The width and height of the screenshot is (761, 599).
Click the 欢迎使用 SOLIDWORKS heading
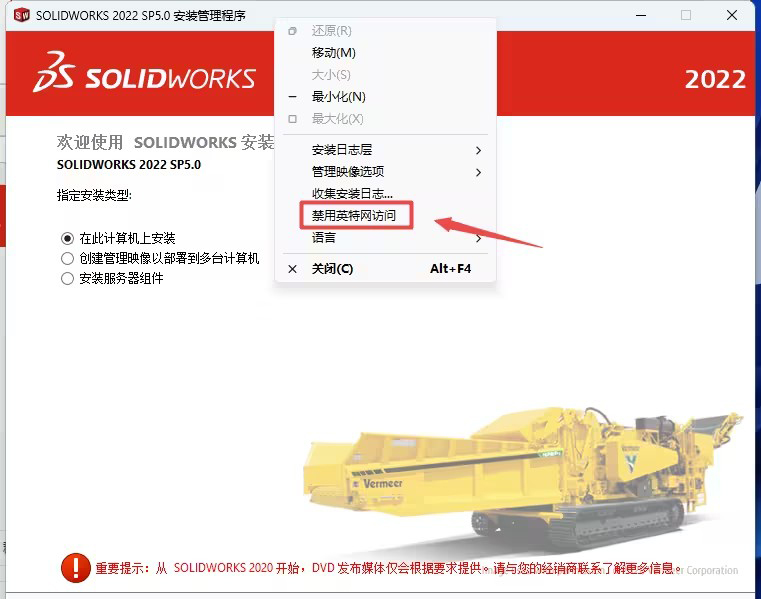pos(165,142)
